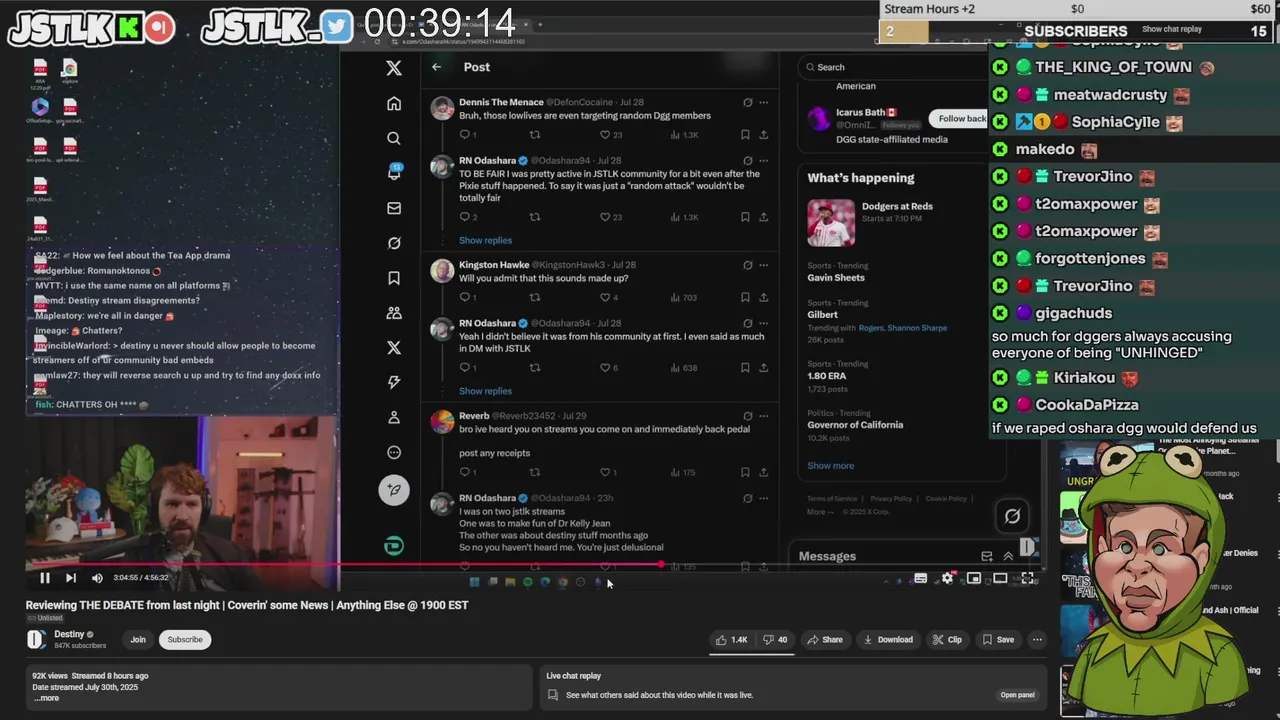Open the X Home icon in sidebar

click(x=394, y=104)
